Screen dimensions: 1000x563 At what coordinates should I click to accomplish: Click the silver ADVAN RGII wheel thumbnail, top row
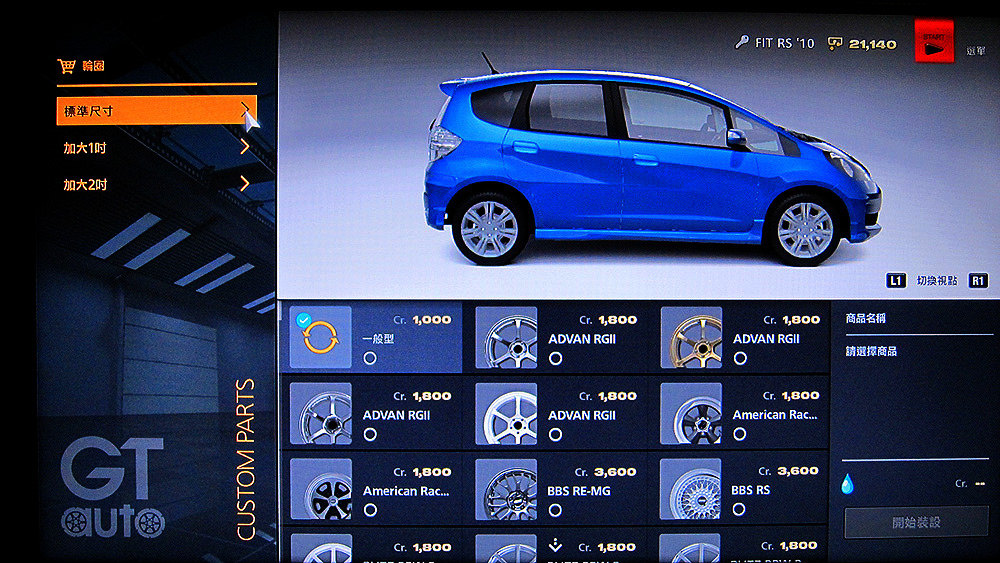(506, 337)
